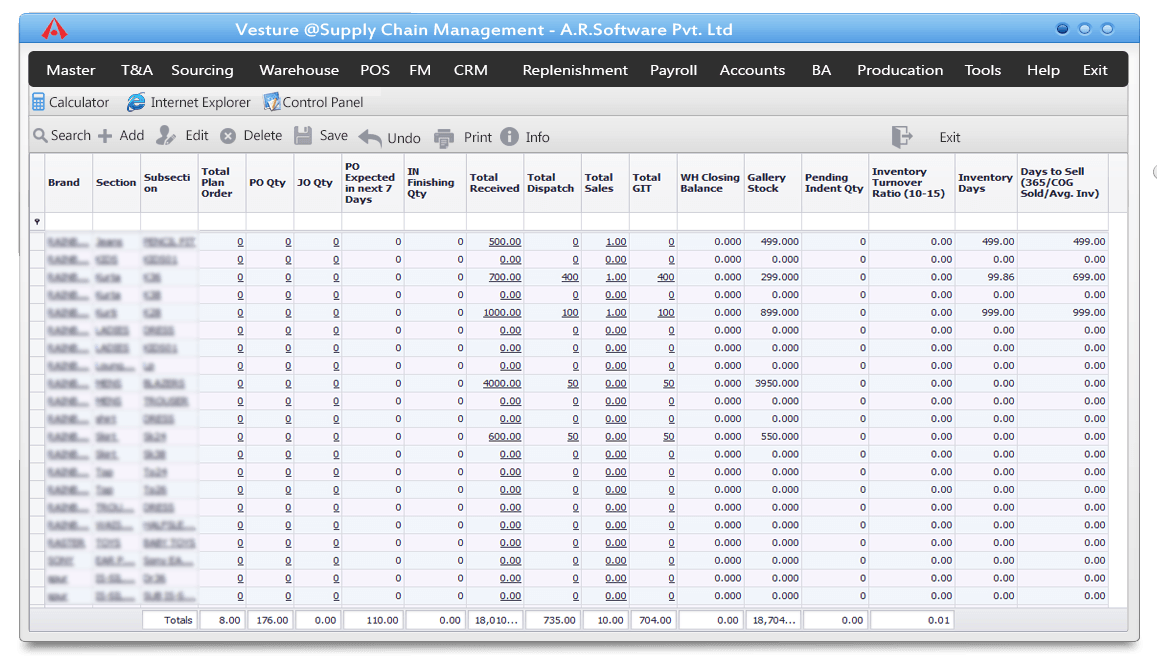The image size is (1157, 659).
Task: Click the Print printer icon
Action: 443,137
